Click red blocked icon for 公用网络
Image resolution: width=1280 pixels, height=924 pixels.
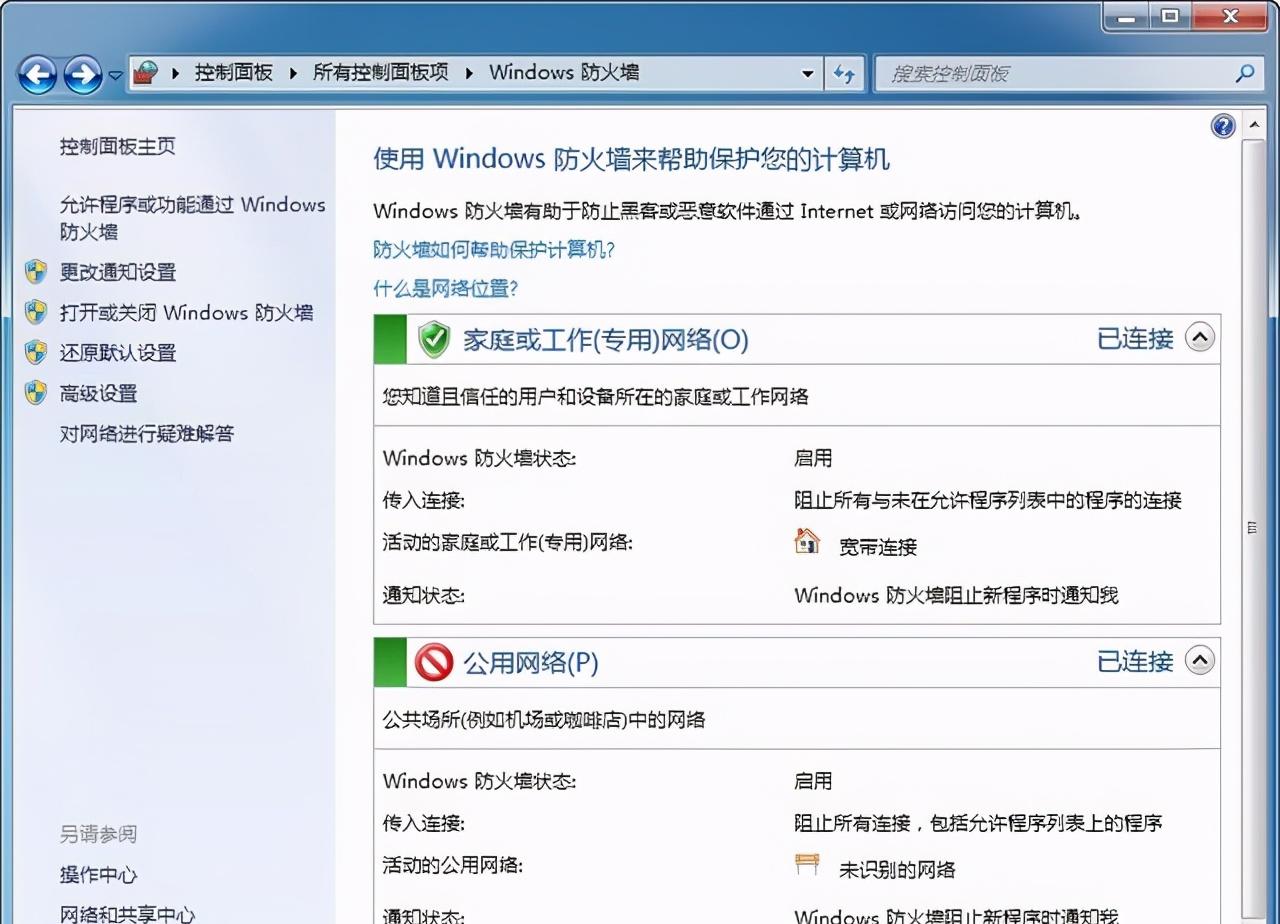[x=434, y=662]
